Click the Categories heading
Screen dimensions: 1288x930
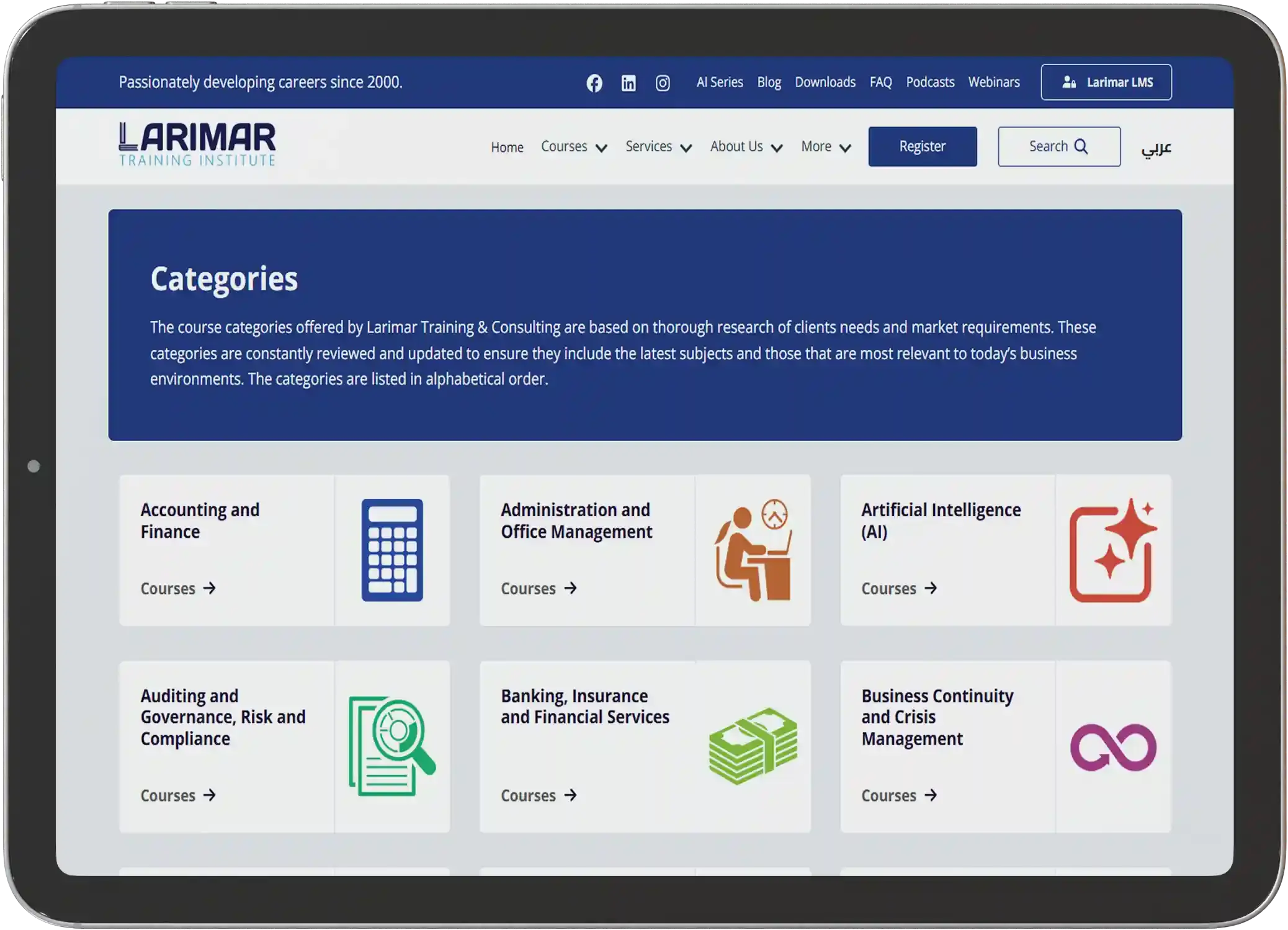coord(224,279)
